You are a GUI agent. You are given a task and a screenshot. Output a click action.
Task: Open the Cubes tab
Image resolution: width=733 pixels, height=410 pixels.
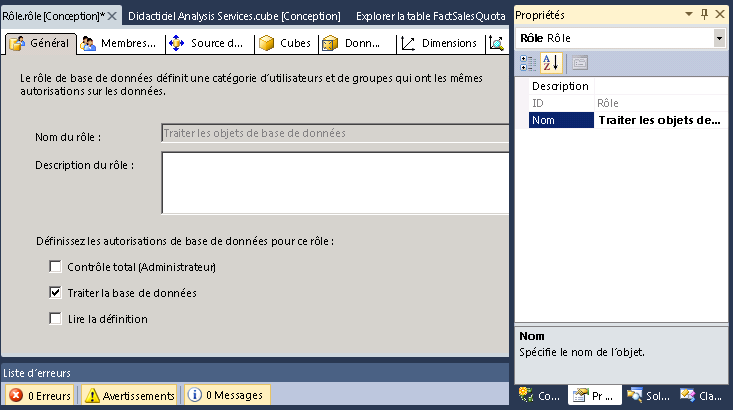pos(284,44)
